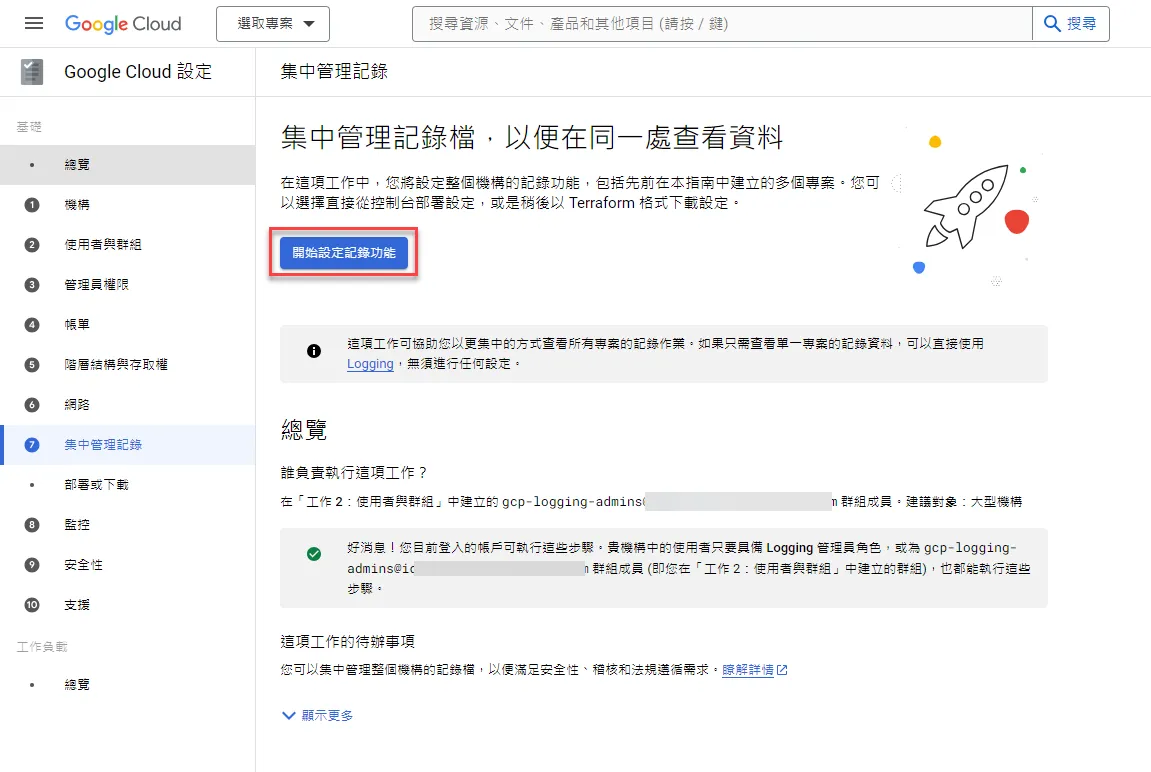Click the number 4 step icon

point(32,324)
